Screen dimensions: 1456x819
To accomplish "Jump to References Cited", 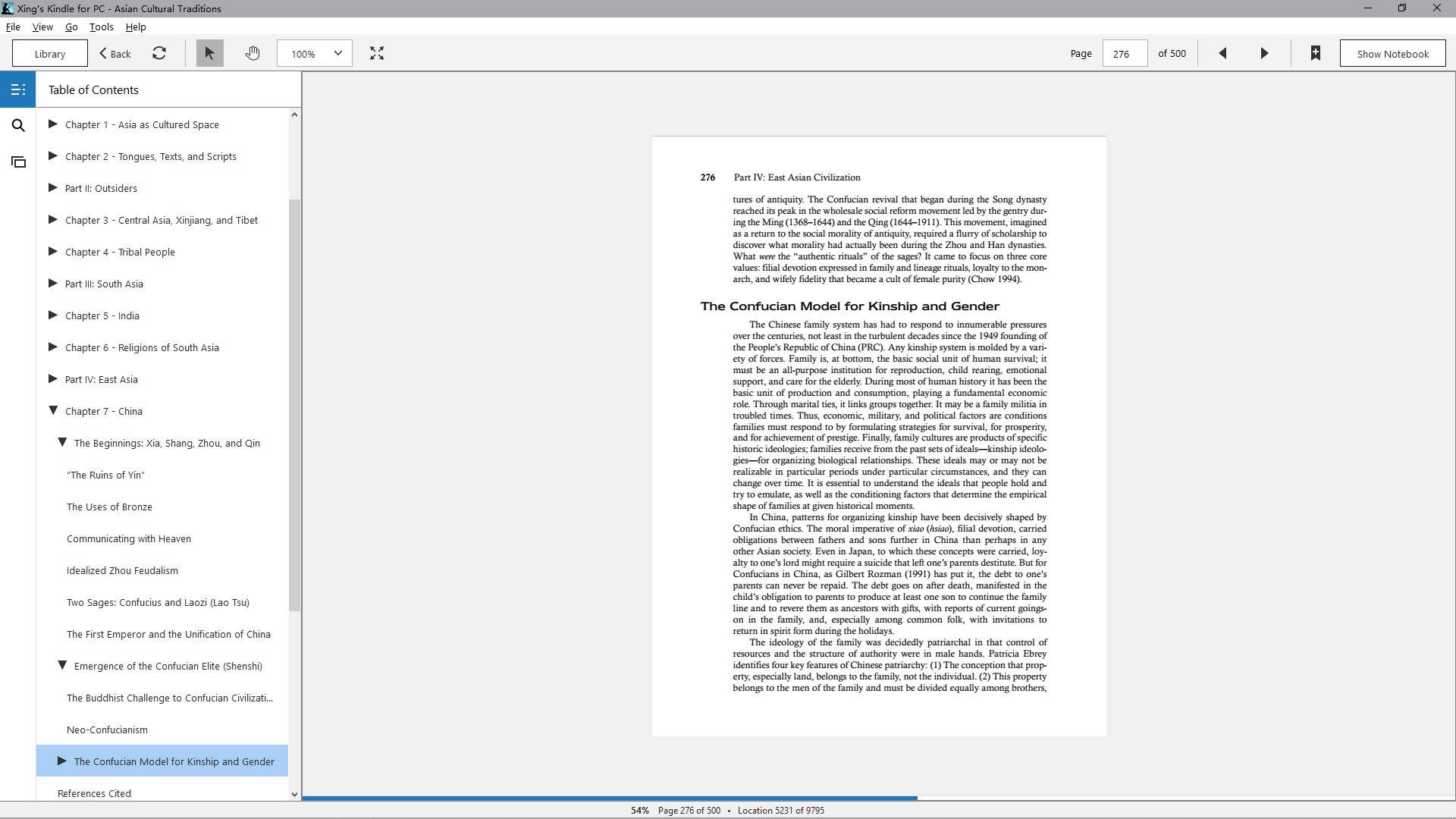I will click(x=94, y=793).
